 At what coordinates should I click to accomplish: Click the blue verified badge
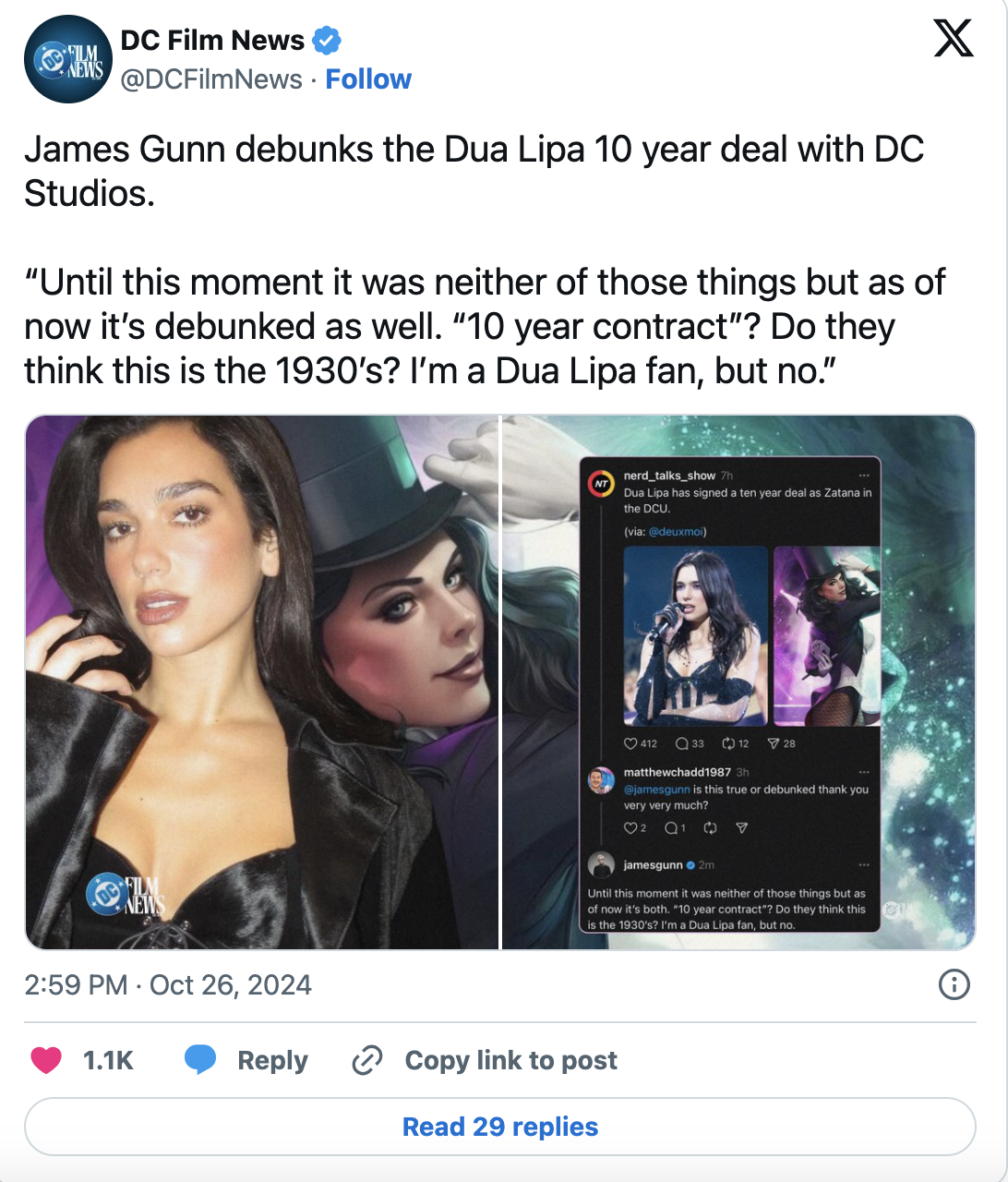click(327, 41)
